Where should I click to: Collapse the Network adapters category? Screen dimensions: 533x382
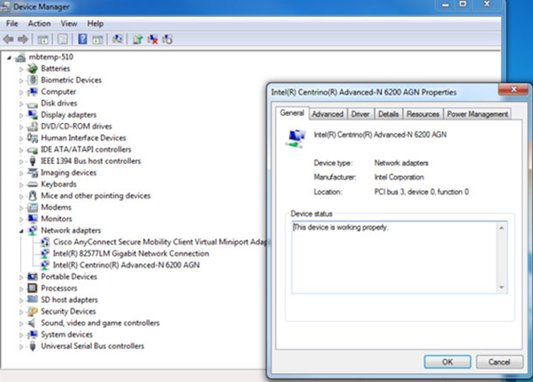point(21,231)
